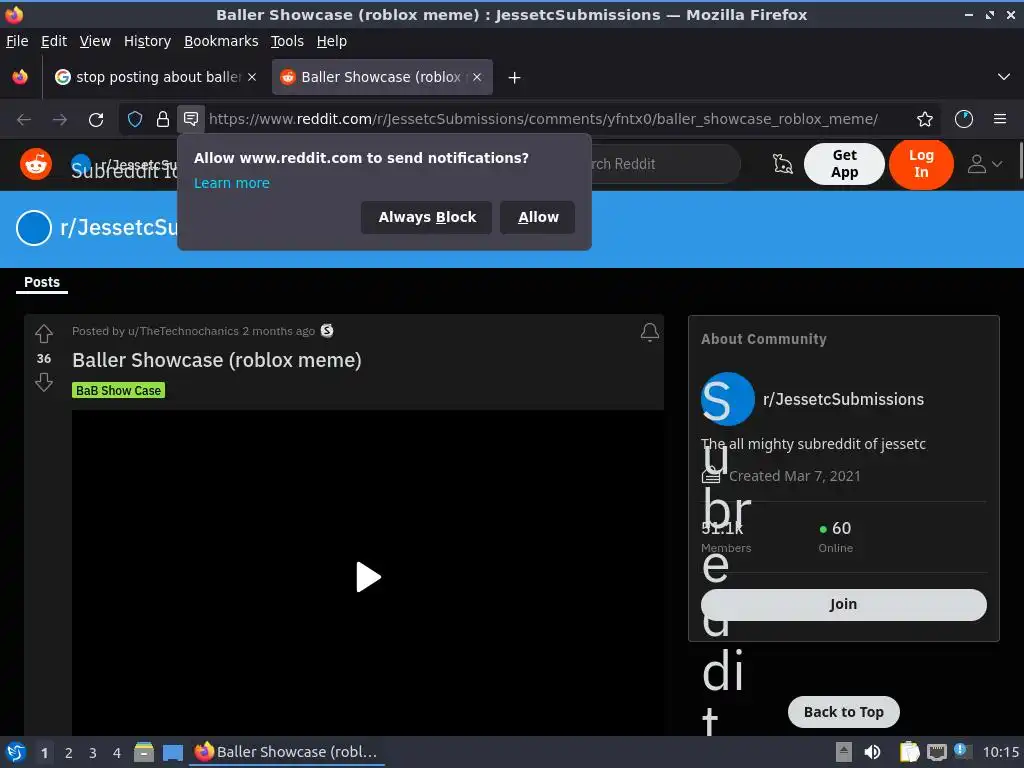1024x768 pixels.
Task: Click the post notification bell icon
Action: (x=649, y=332)
